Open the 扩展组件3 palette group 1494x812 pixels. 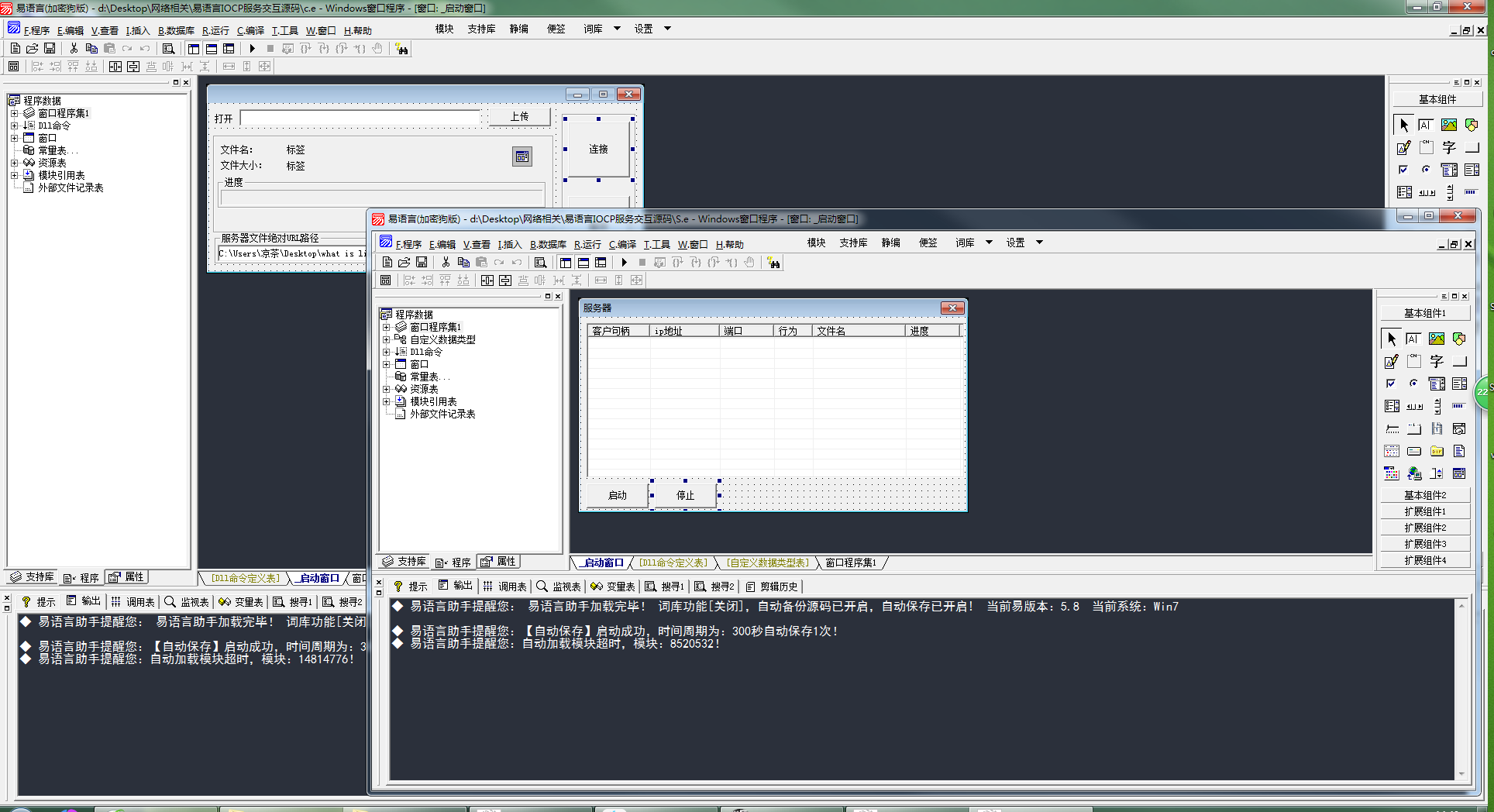click(1425, 544)
